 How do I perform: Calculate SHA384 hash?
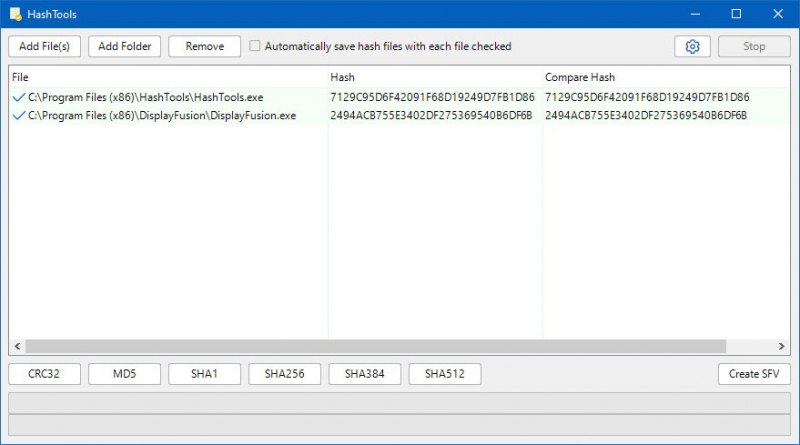point(364,374)
